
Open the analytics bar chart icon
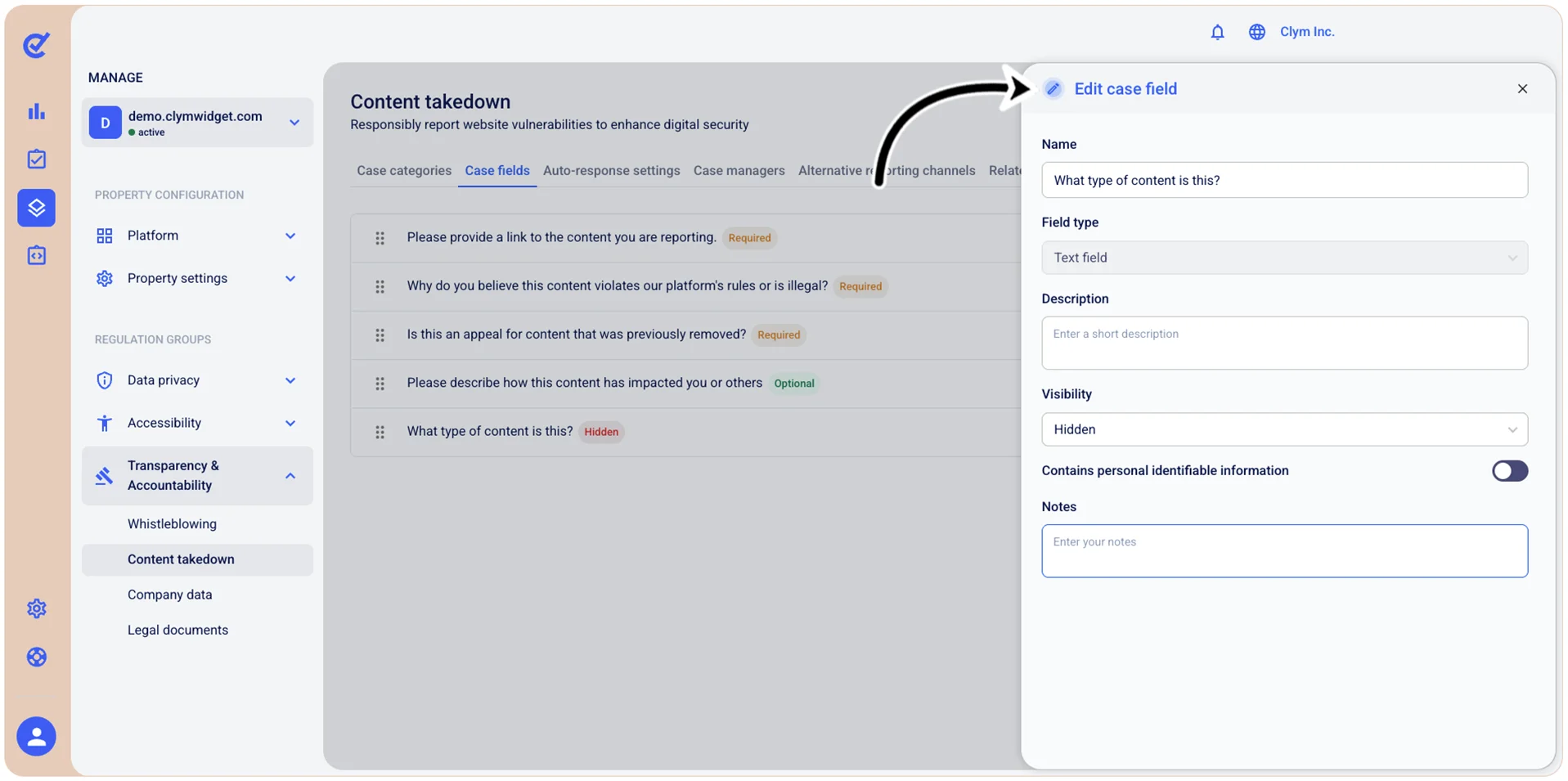click(37, 111)
